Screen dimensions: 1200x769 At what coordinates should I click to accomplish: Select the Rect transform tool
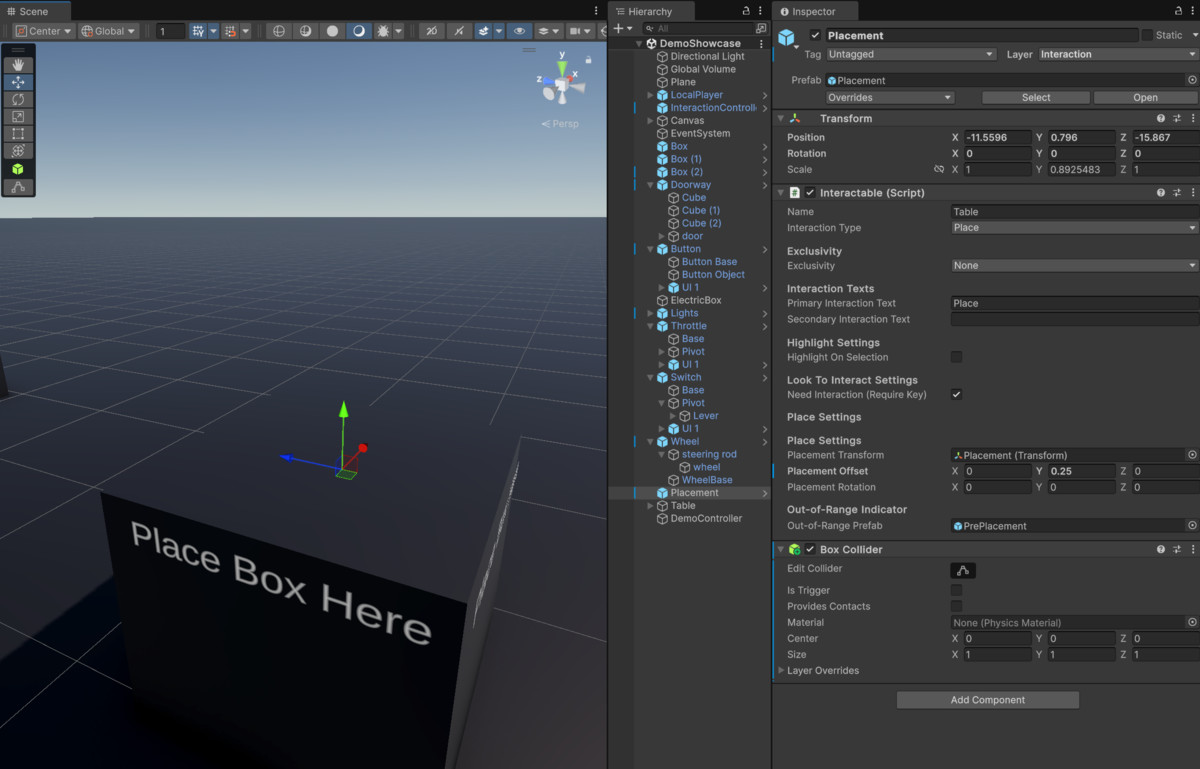(x=18, y=132)
